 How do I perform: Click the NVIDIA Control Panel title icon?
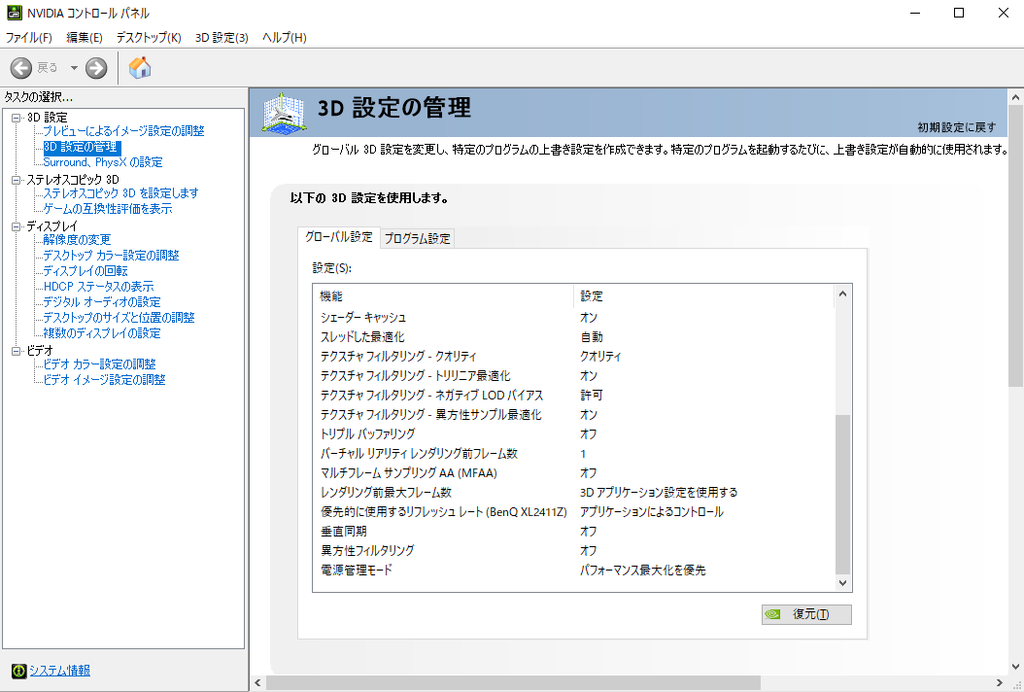tap(13, 12)
